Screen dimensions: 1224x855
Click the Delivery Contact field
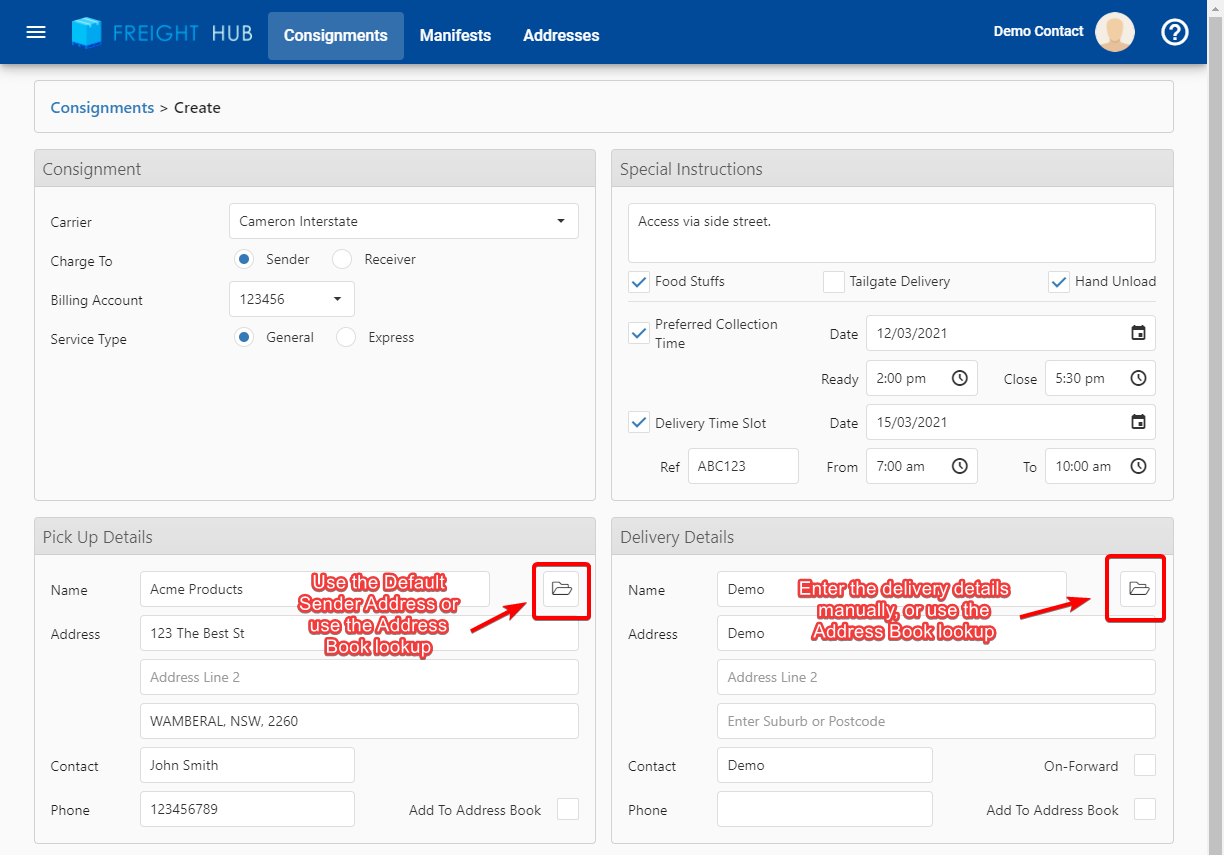[x=825, y=765]
